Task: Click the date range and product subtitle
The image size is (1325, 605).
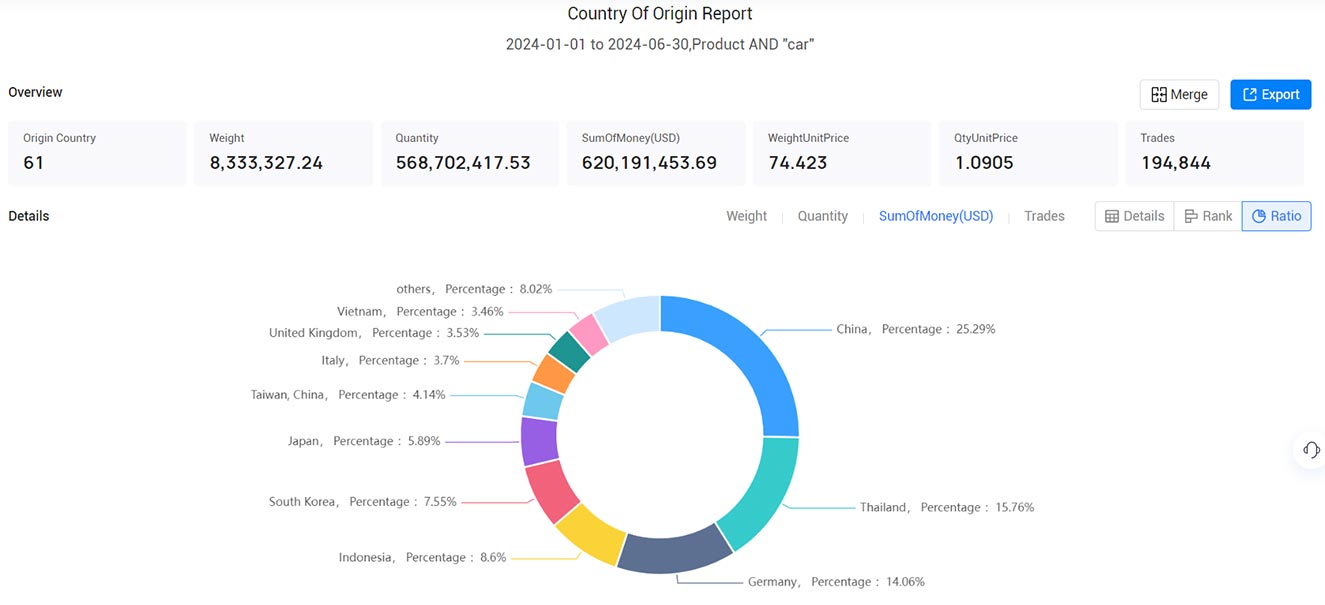Action: (x=660, y=45)
